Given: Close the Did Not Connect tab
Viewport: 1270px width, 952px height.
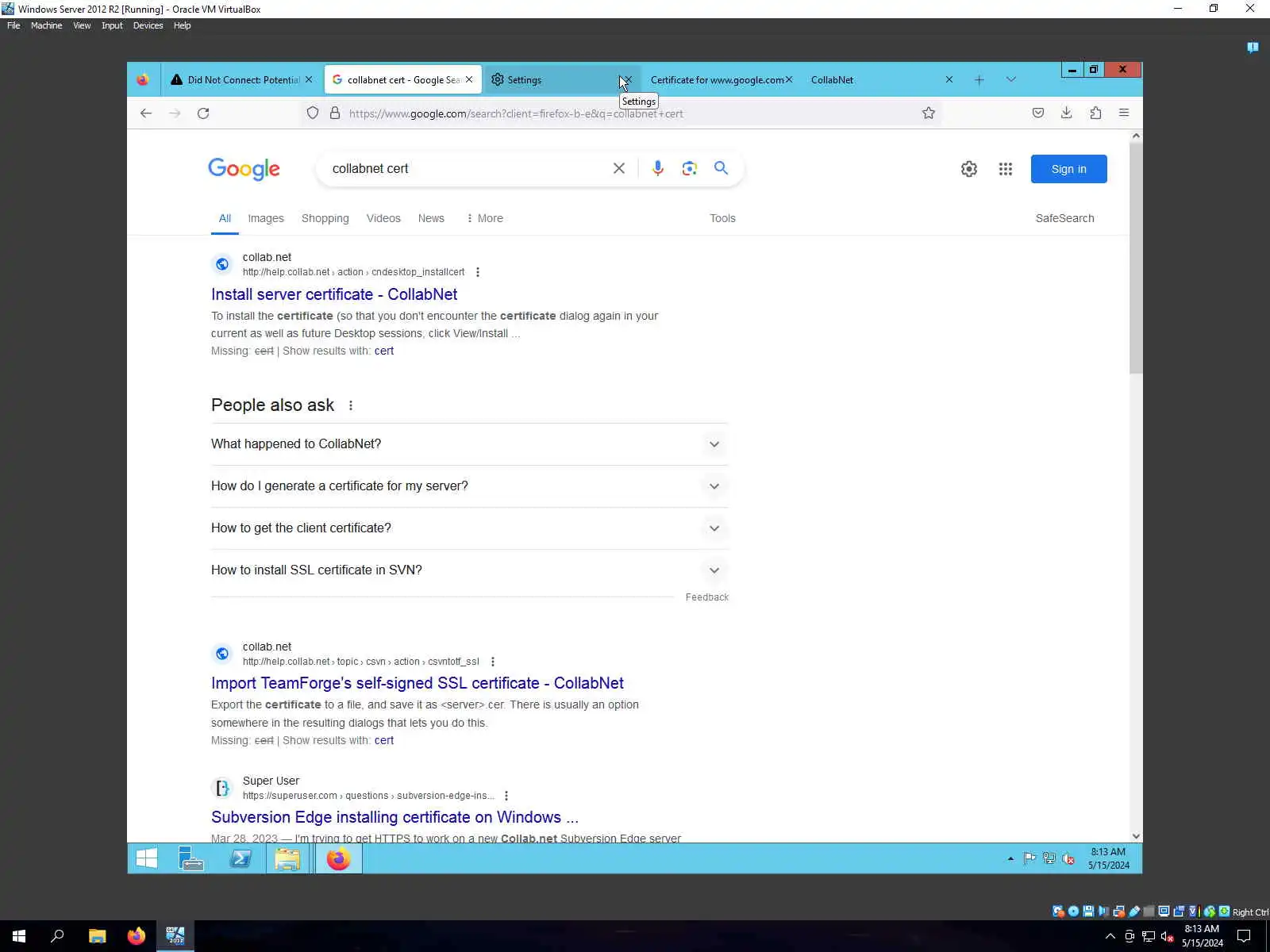Looking at the screenshot, I should (x=309, y=79).
